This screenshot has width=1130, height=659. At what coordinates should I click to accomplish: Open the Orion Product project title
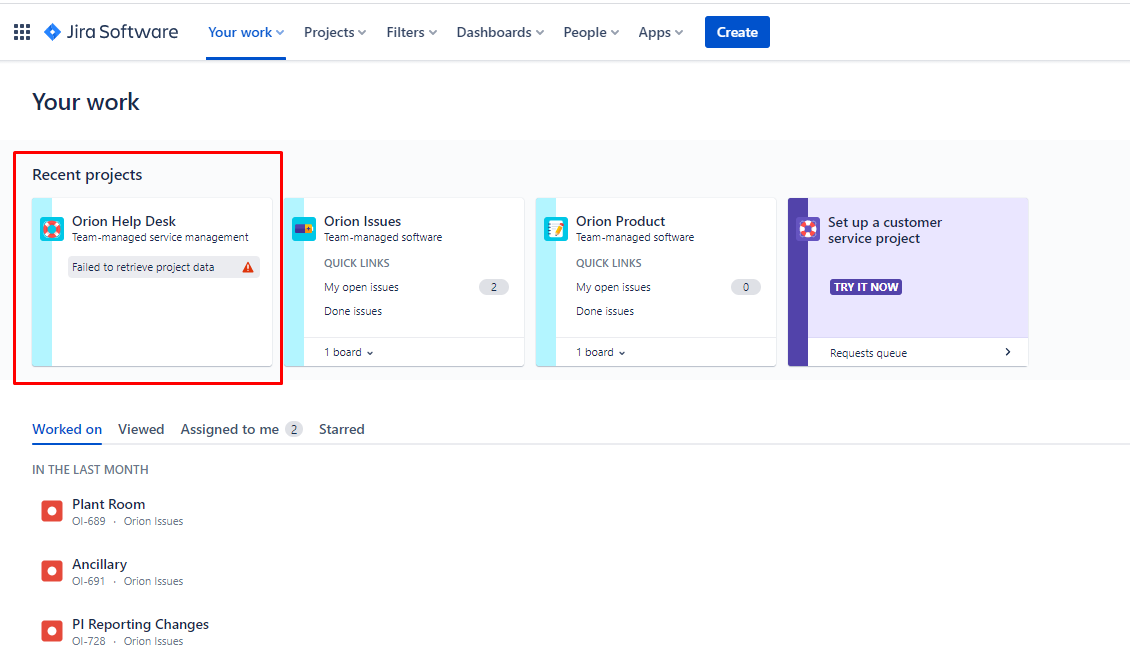coord(620,221)
